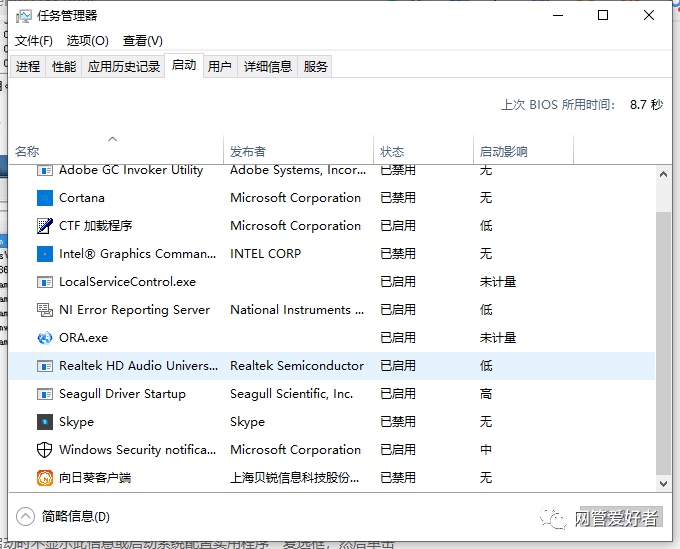Select the 向日葵客户端 entry
The height and width of the screenshot is (549, 680).
pos(95,478)
